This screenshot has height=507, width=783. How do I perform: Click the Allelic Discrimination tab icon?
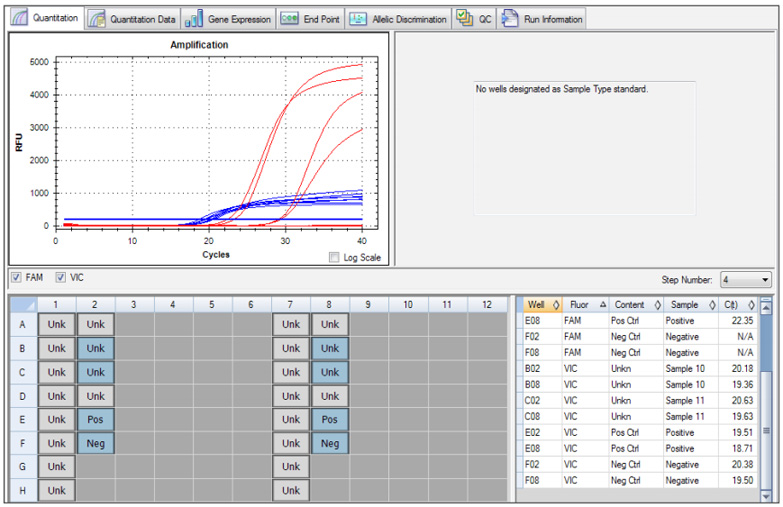pyautogui.click(x=358, y=19)
